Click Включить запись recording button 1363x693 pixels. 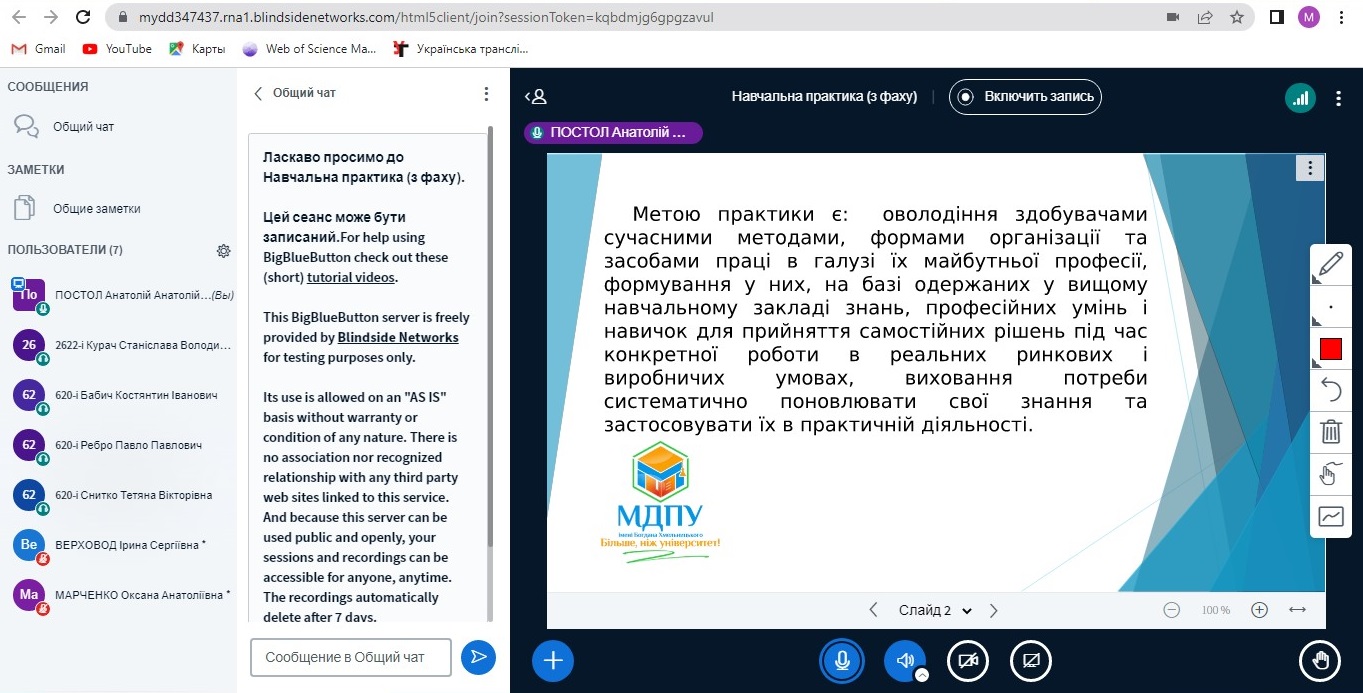pos(1025,97)
